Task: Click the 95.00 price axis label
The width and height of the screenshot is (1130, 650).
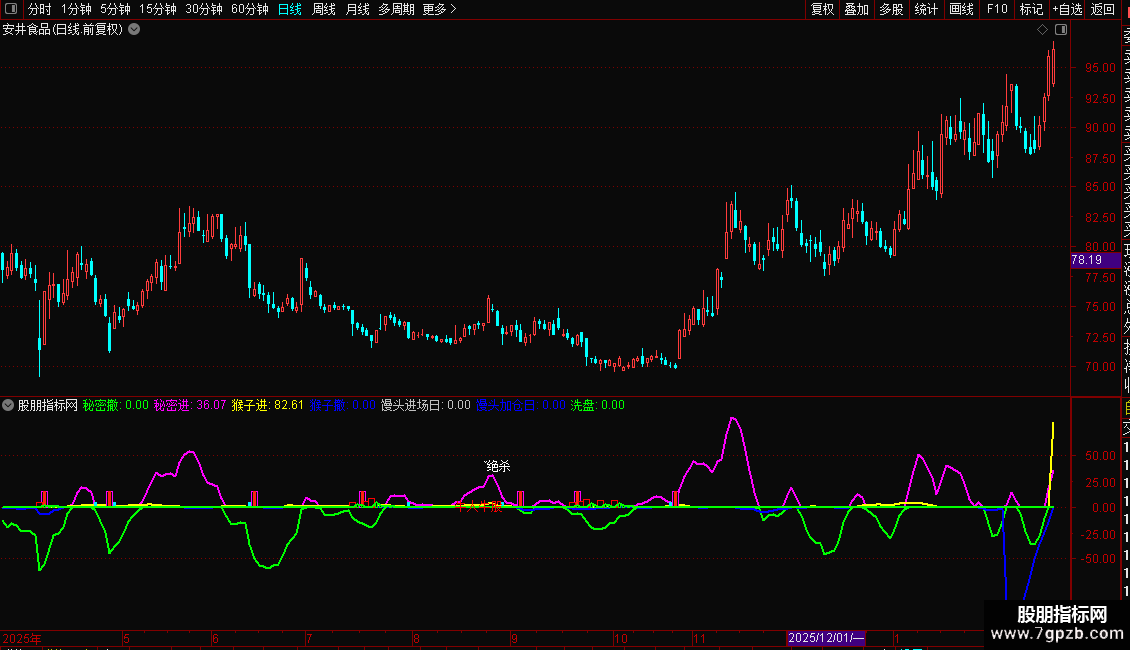Action: click(x=1100, y=68)
